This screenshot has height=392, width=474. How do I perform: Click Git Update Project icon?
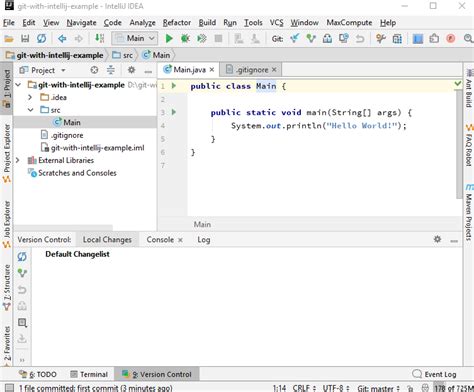(x=295, y=39)
